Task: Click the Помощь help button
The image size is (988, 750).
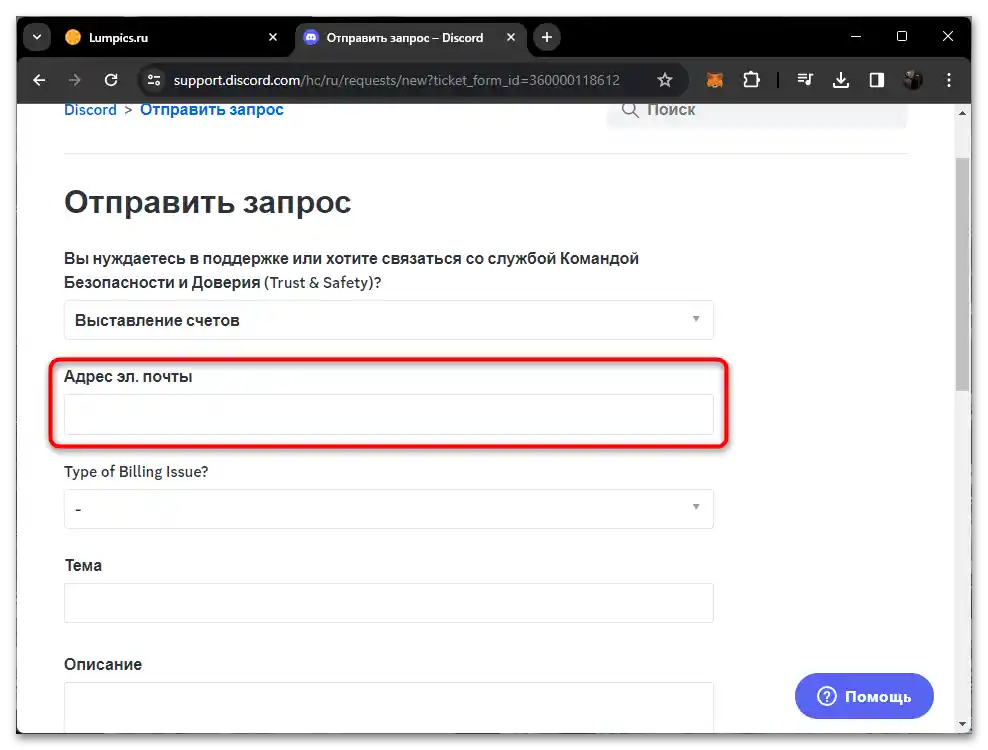Action: [x=863, y=696]
